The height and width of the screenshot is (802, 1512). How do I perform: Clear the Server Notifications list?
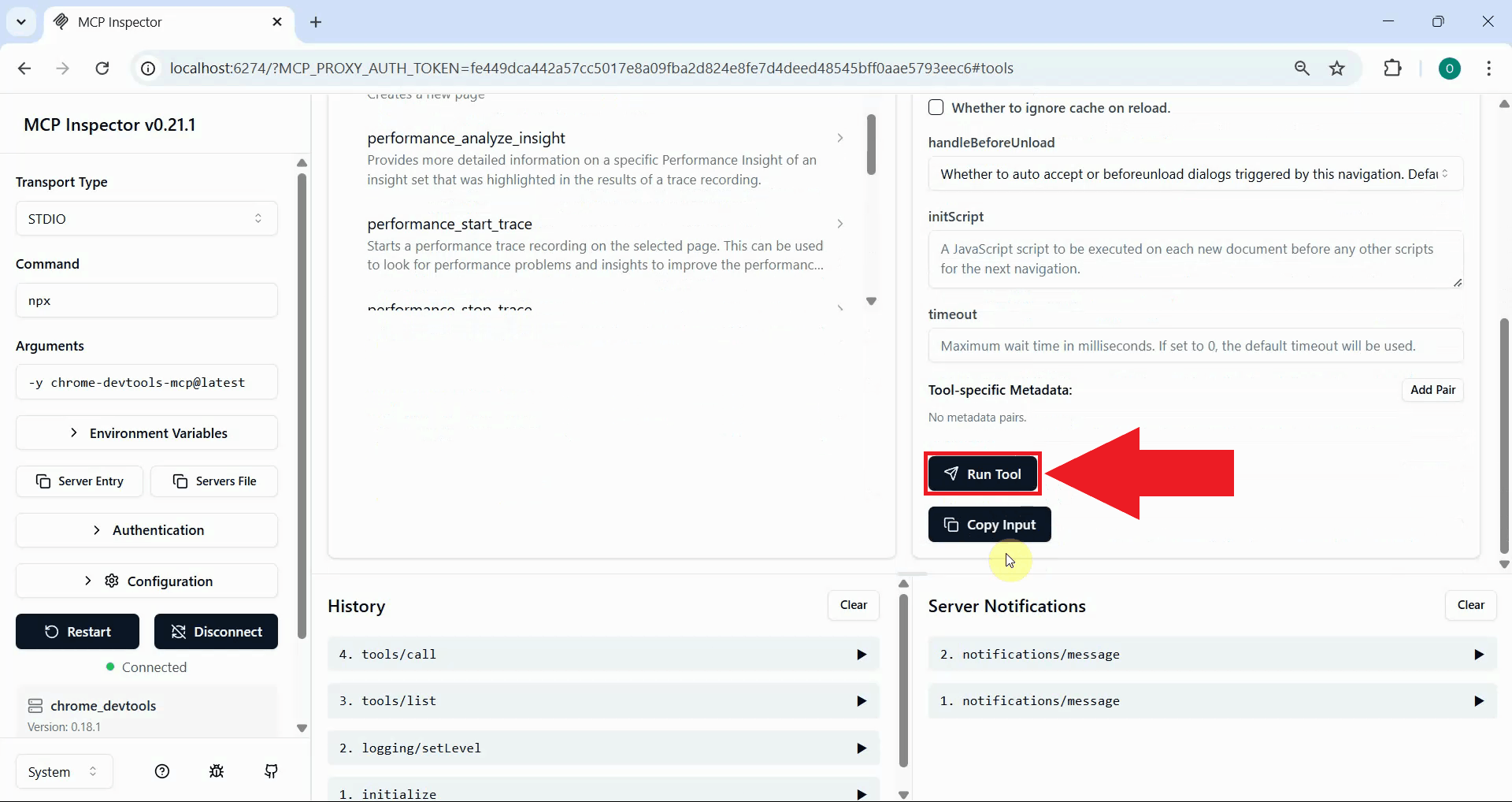click(1470, 606)
